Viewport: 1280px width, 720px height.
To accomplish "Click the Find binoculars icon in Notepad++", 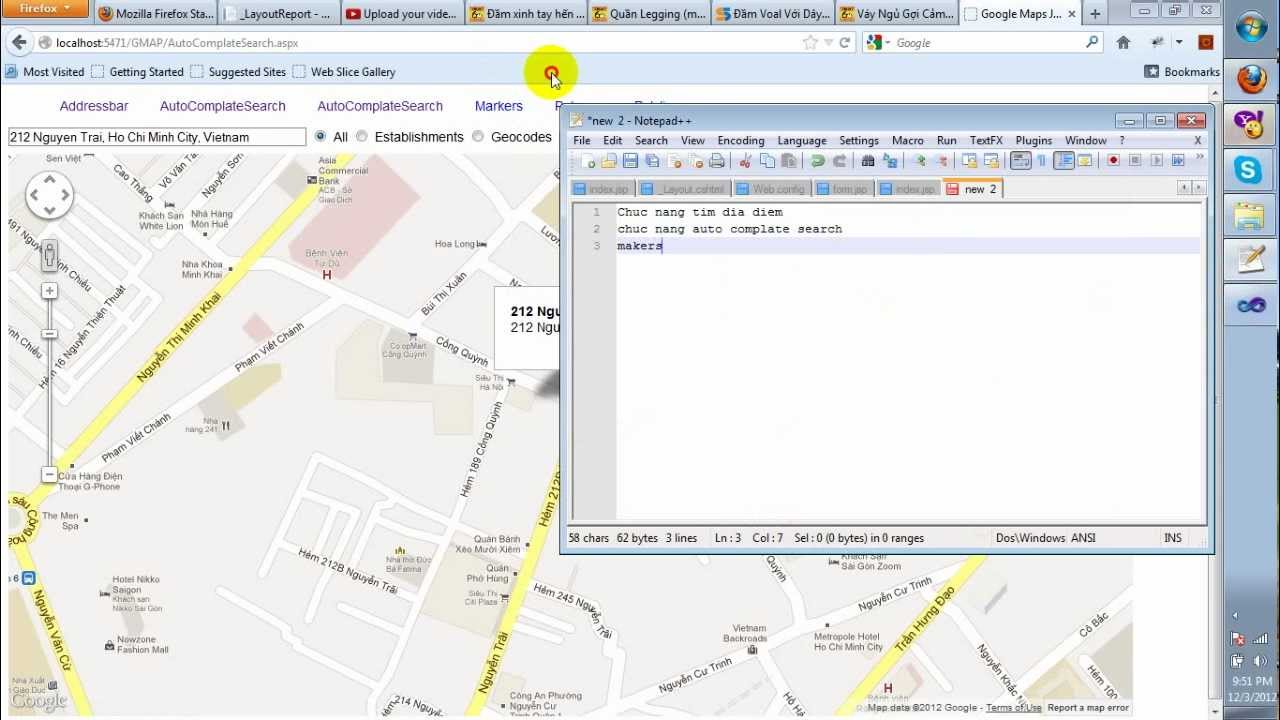I will (868, 161).
